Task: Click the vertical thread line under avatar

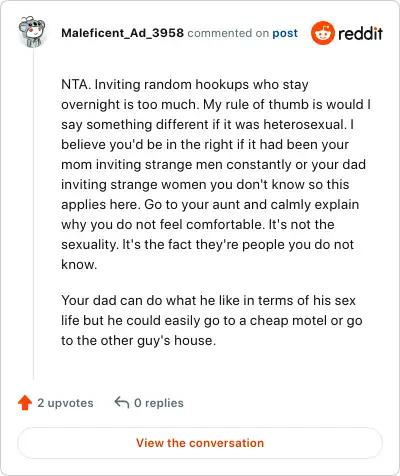Action: click(33, 213)
